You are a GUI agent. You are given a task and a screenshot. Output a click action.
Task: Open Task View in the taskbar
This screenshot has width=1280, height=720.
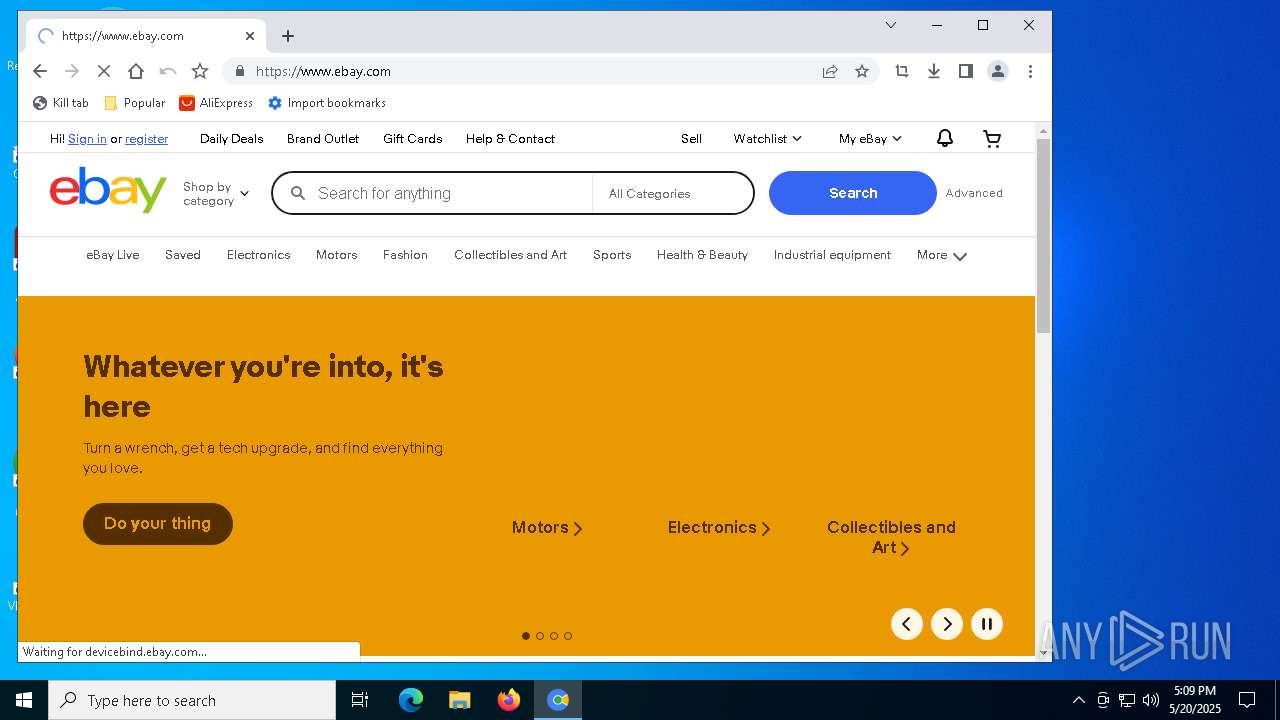360,700
